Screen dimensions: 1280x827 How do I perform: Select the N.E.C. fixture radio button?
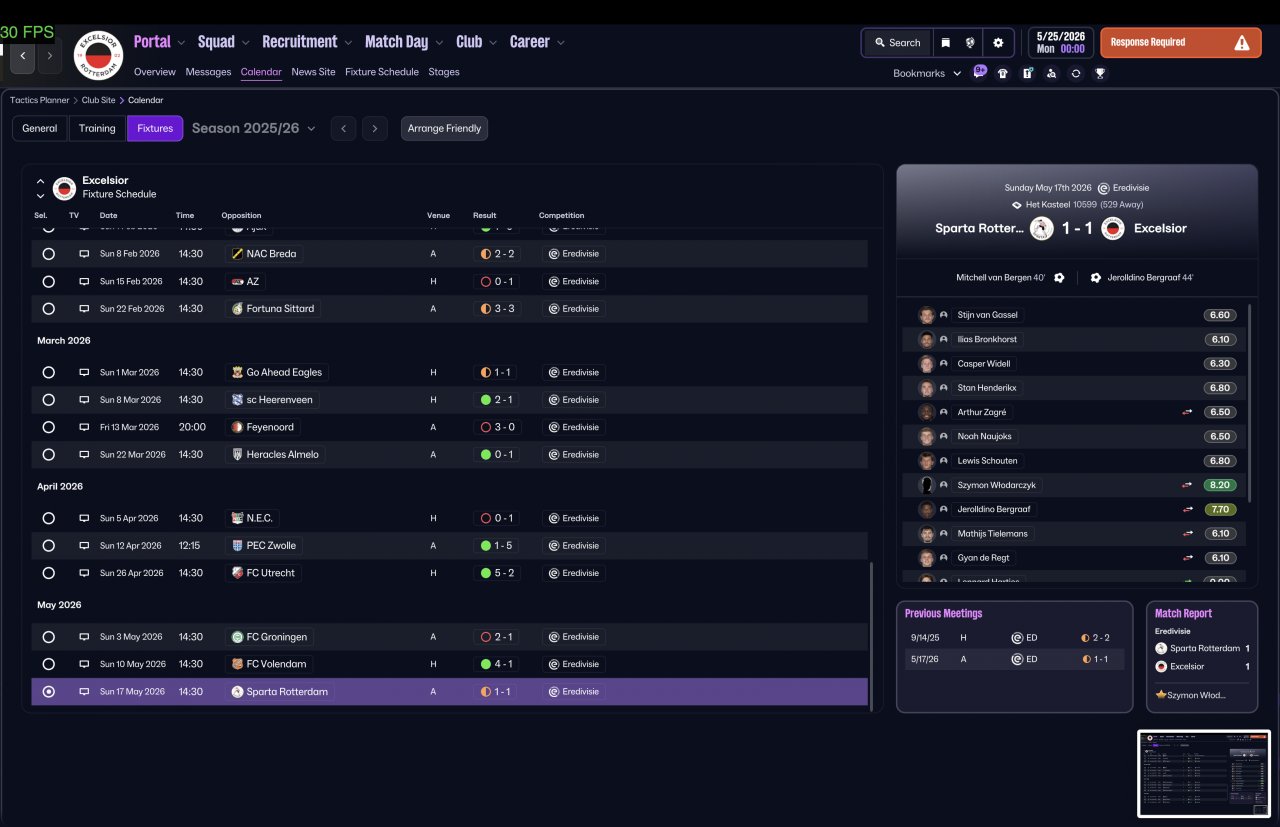click(x=48, y=518)
